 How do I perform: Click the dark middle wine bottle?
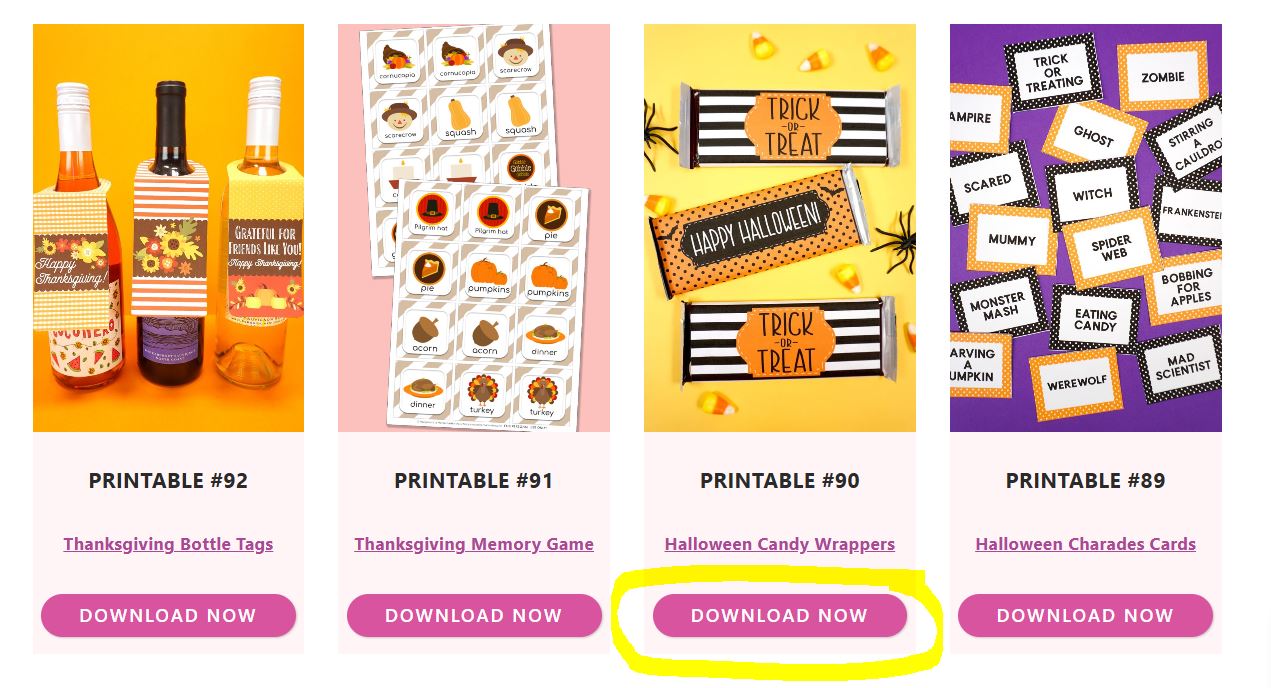169,235
